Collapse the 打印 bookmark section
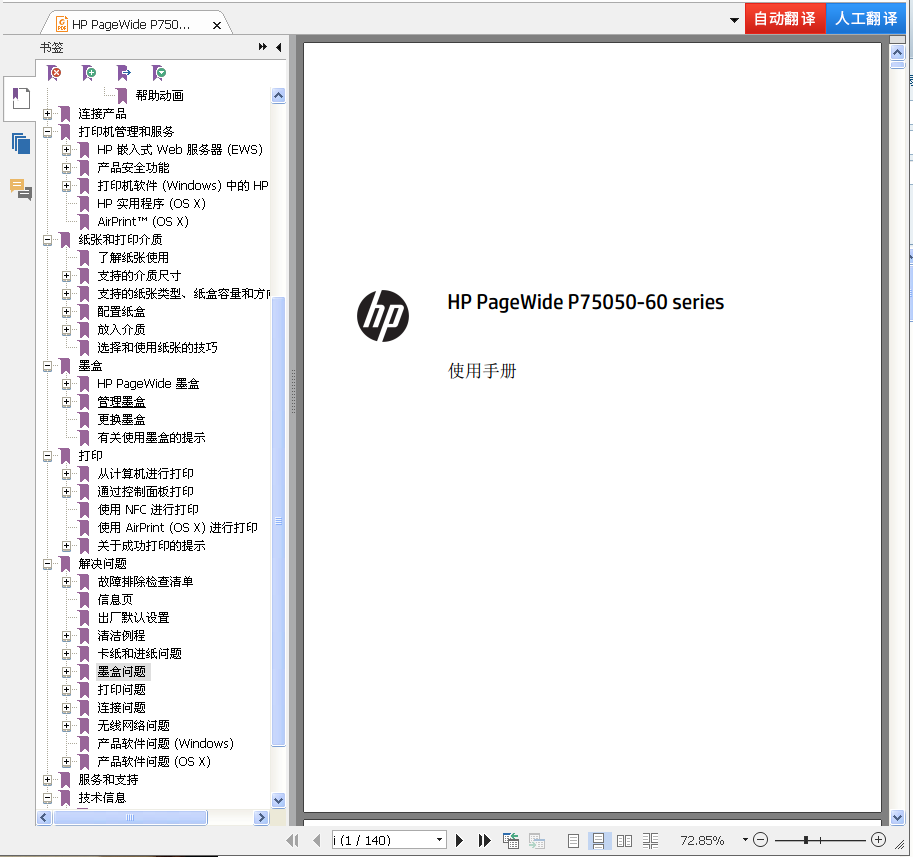The height and width of the screenshot is (857, 913). (x=48, y=456)
